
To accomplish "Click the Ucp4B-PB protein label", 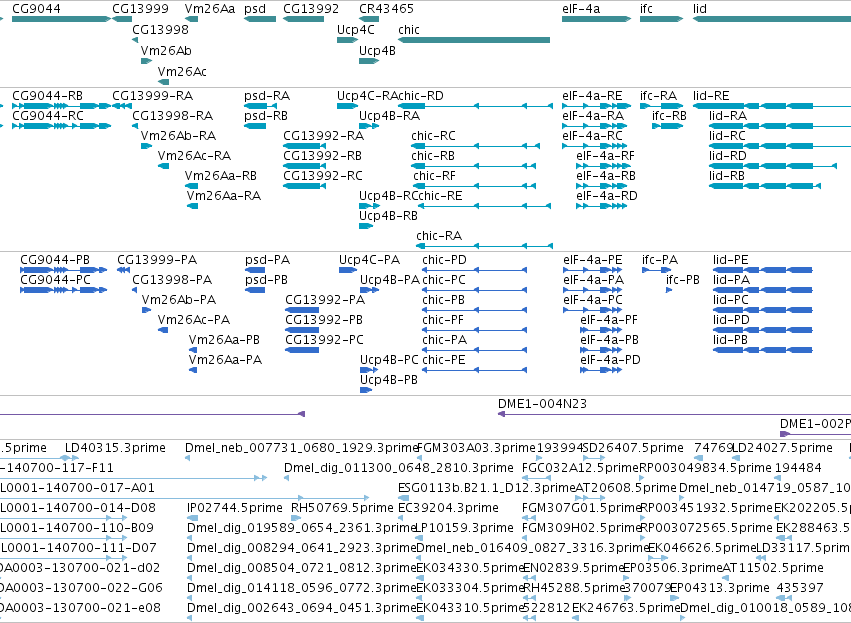I will 389,380.
